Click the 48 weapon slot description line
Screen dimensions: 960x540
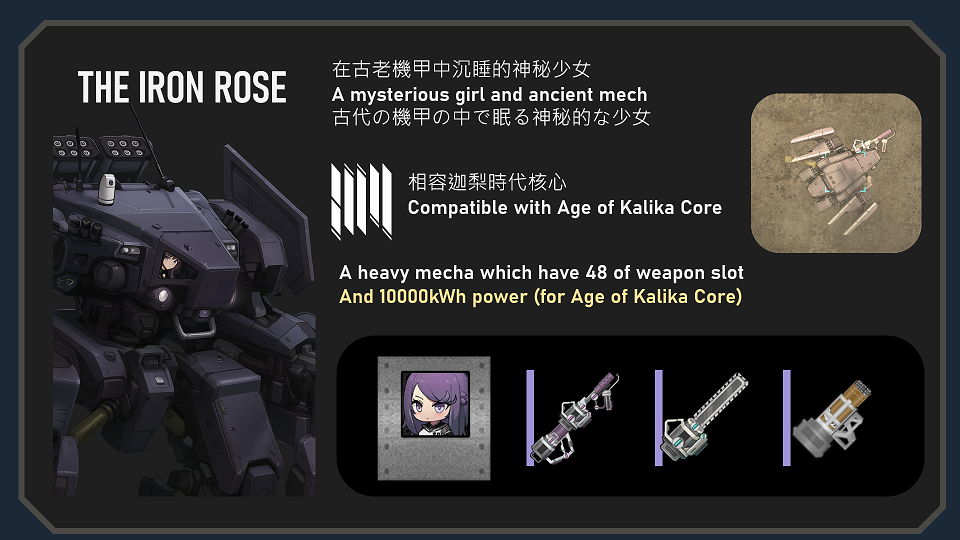tap(541, 272)
